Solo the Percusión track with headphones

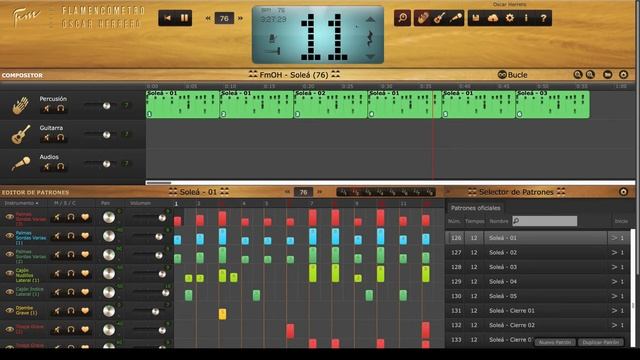point(60,108)
